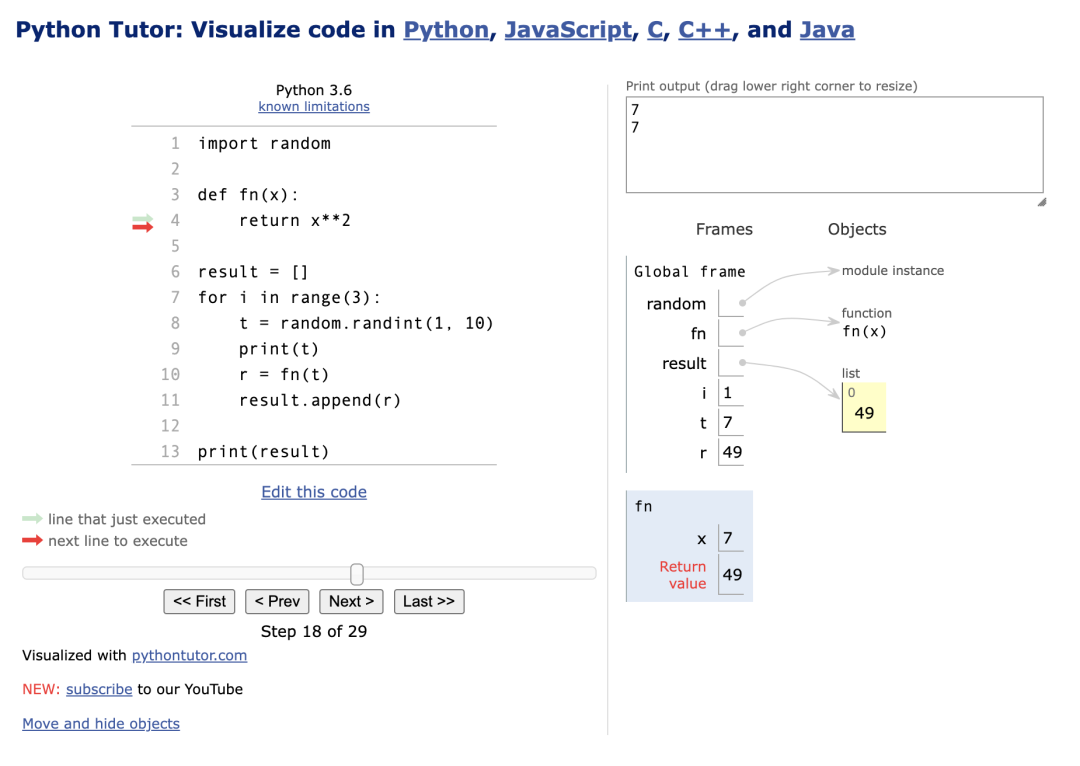
Task: Step back with the < Prev button
Action: [277, 601]
